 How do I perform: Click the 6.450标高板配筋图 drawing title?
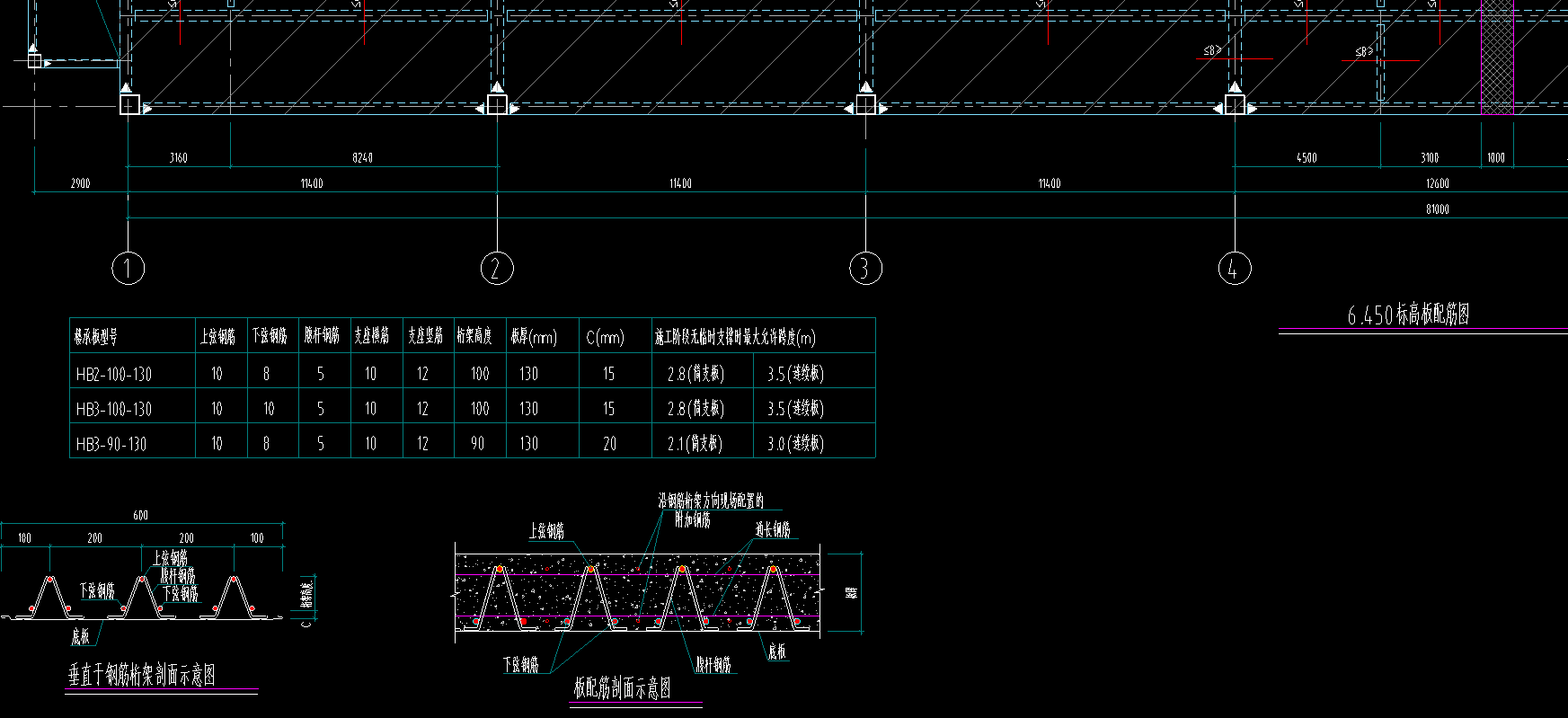[x=1408, y=315]
